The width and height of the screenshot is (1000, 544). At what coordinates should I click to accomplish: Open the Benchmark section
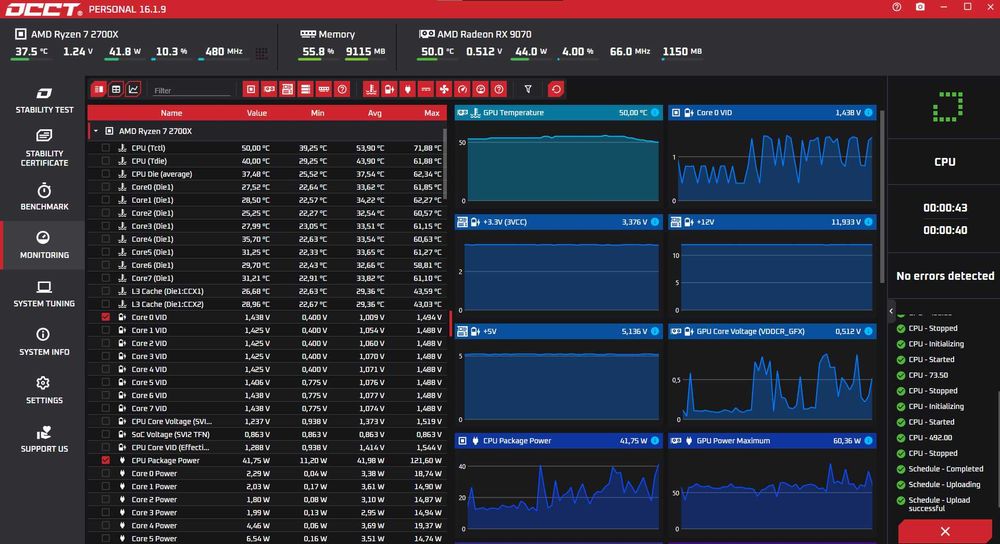pyautogui.click(x=44, y=197)
